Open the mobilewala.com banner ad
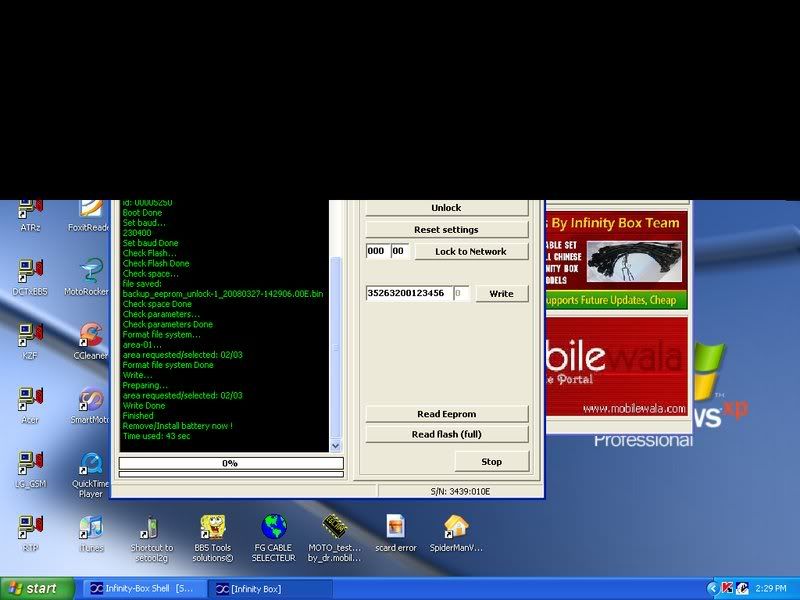The height and width of the screenshot is (600, 800). click(x=616, y=366)
